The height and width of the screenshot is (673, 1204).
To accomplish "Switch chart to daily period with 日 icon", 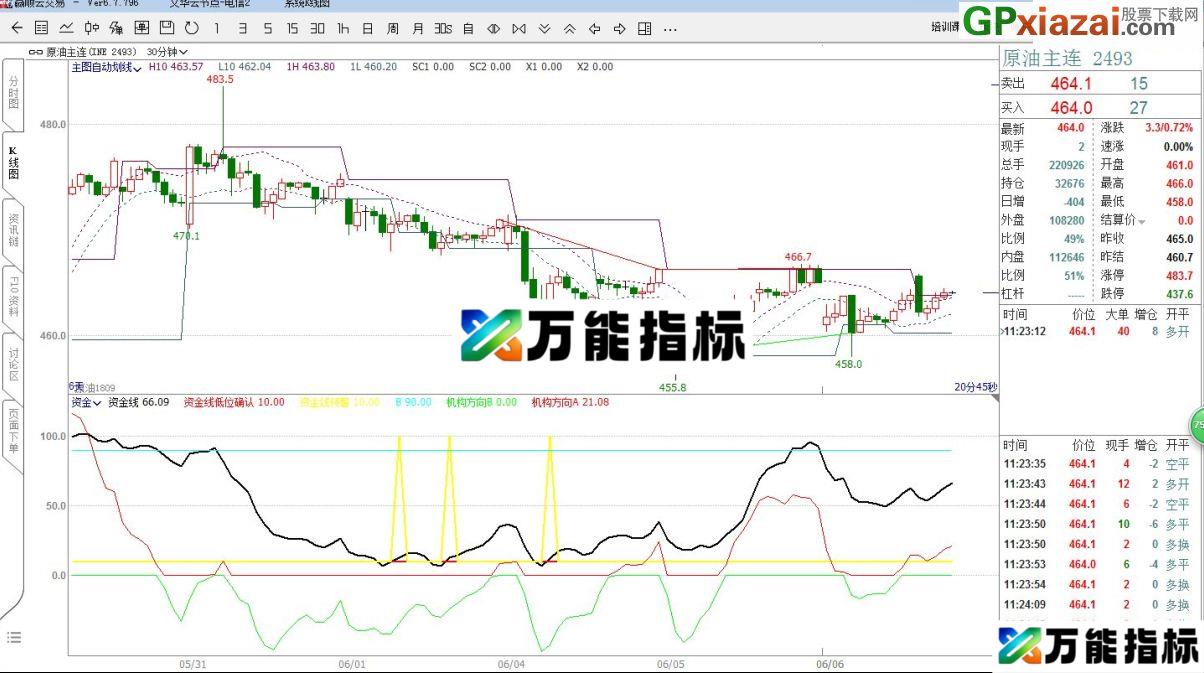I will point(367,28).
